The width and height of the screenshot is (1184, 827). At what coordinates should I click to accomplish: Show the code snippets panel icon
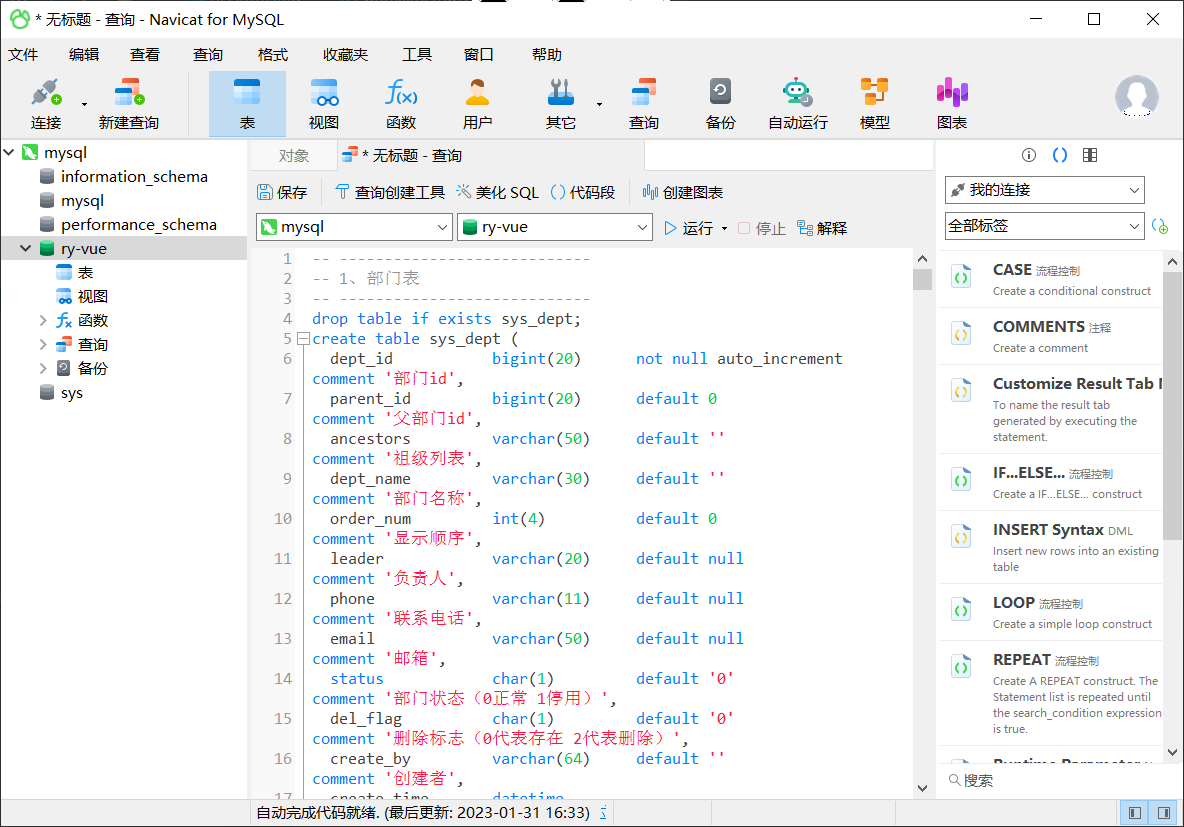[x=1059, y=155]
